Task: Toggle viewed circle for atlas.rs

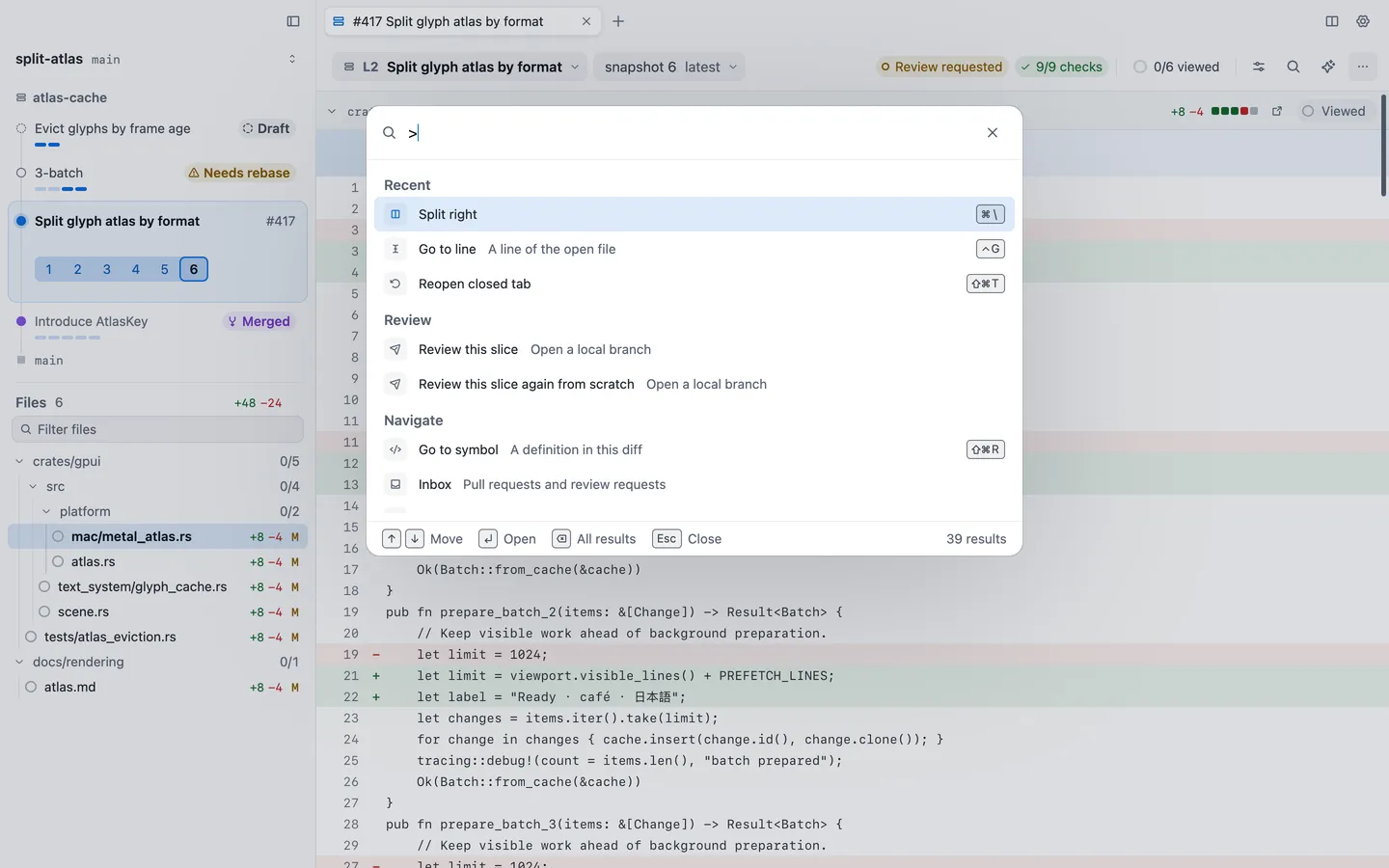Action: (58, 561)
